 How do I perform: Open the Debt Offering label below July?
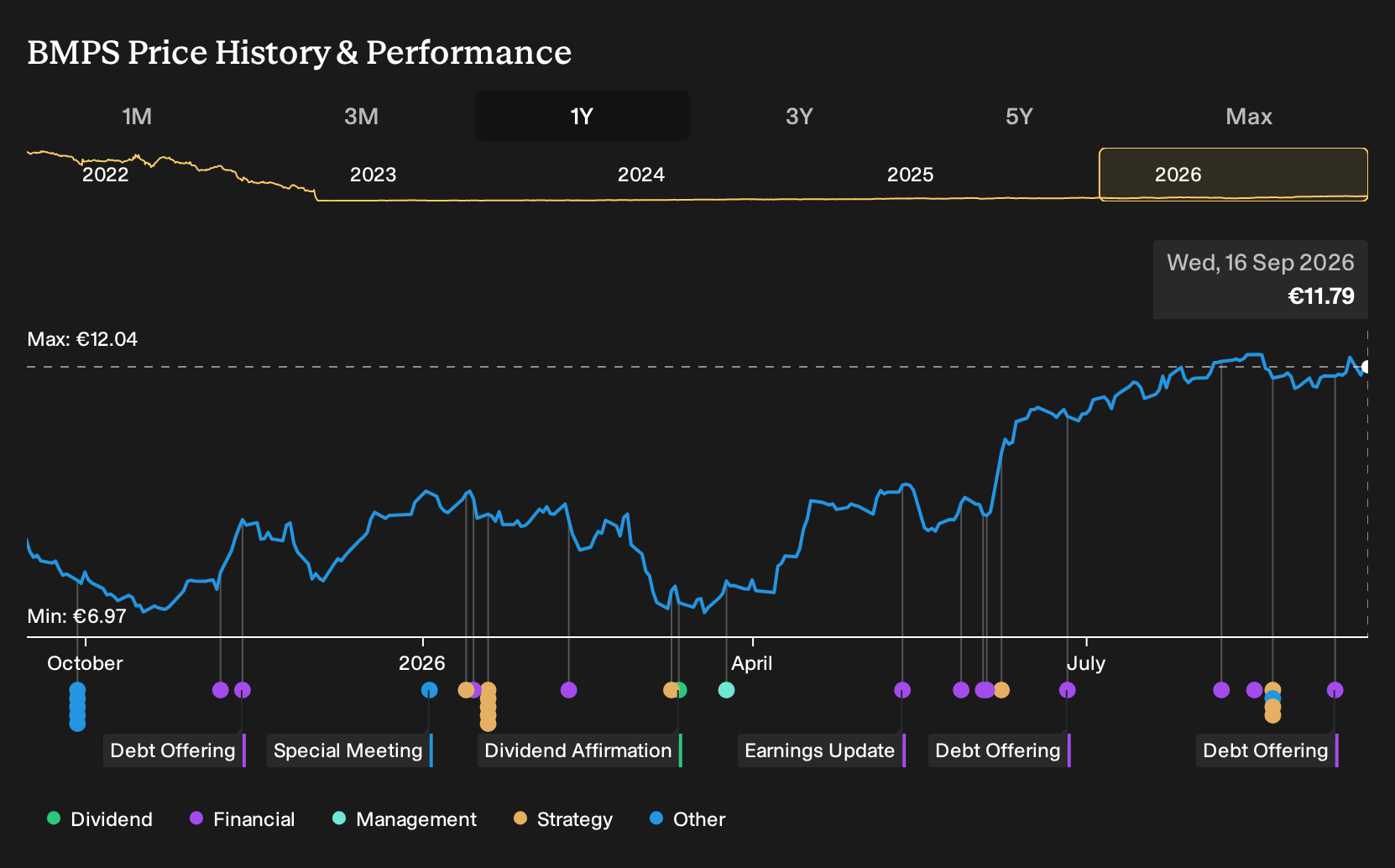(x=1000, y=750)
